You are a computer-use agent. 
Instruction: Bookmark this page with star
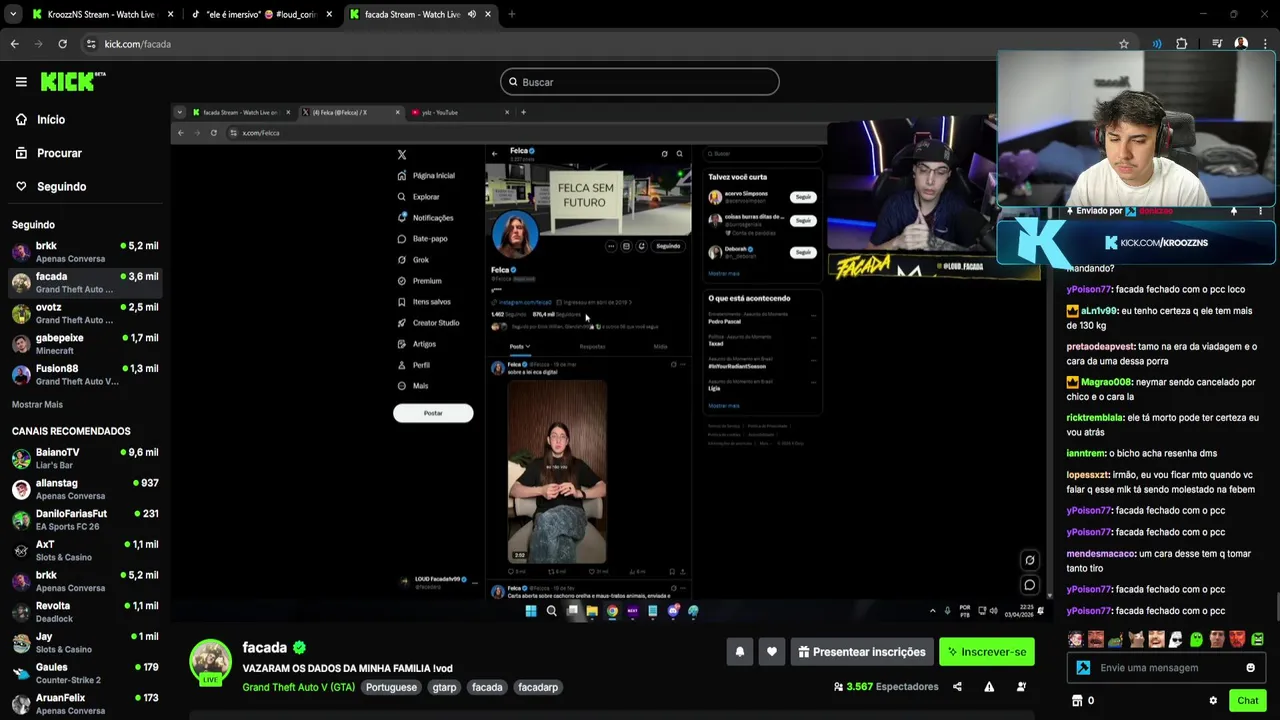pos(1124,44)
